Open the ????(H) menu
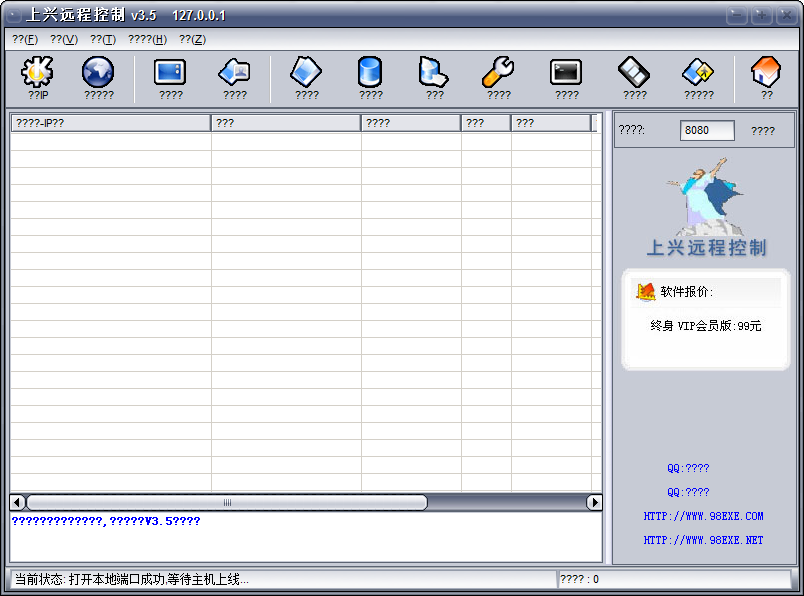 tap(147, 39)
